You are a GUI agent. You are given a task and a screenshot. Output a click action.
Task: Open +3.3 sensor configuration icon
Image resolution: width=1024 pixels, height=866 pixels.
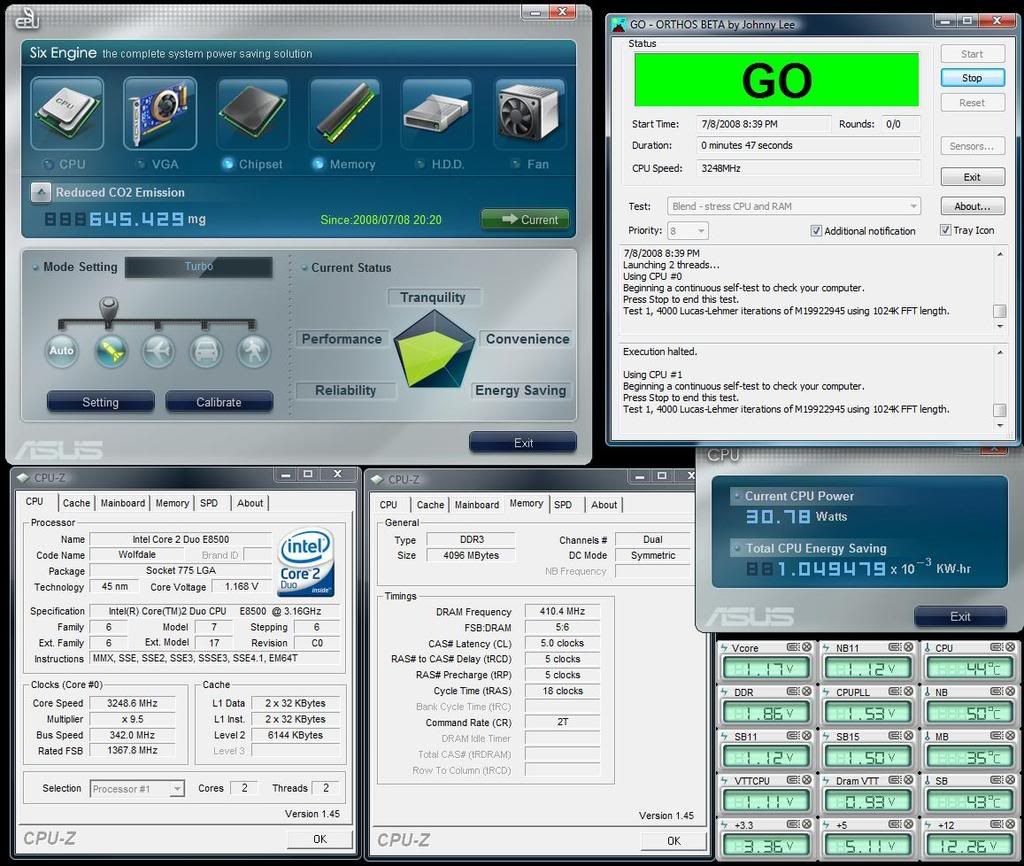tap(793, 824)
